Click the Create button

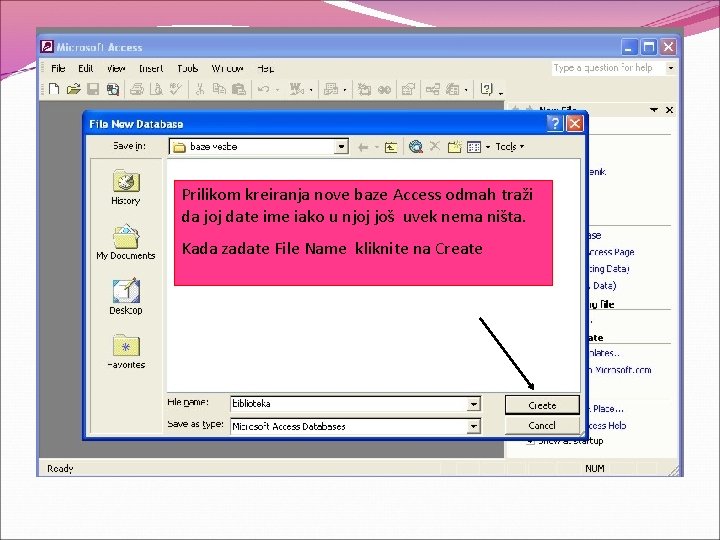click(542, 405)
